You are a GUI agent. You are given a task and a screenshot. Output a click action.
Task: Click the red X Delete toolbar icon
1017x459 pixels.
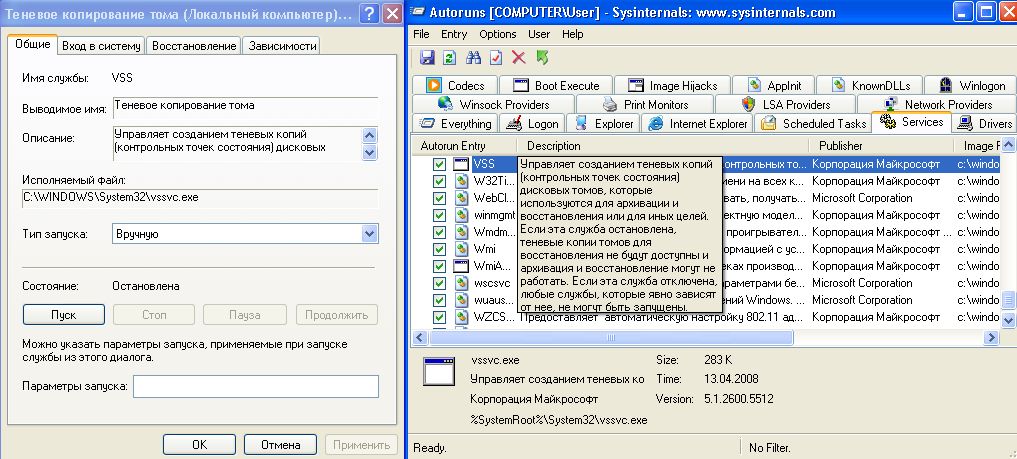[519, 58]
